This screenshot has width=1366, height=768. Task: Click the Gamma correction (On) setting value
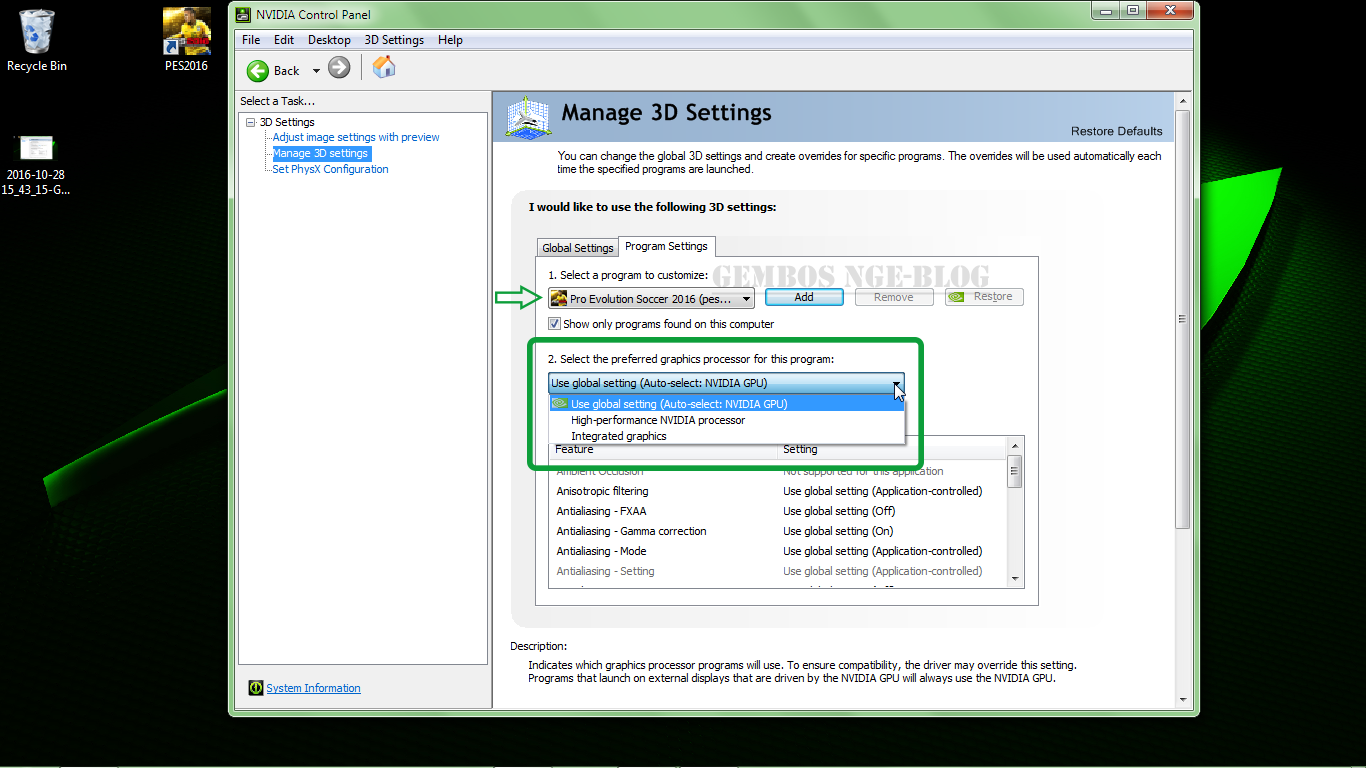coord(838,531)
